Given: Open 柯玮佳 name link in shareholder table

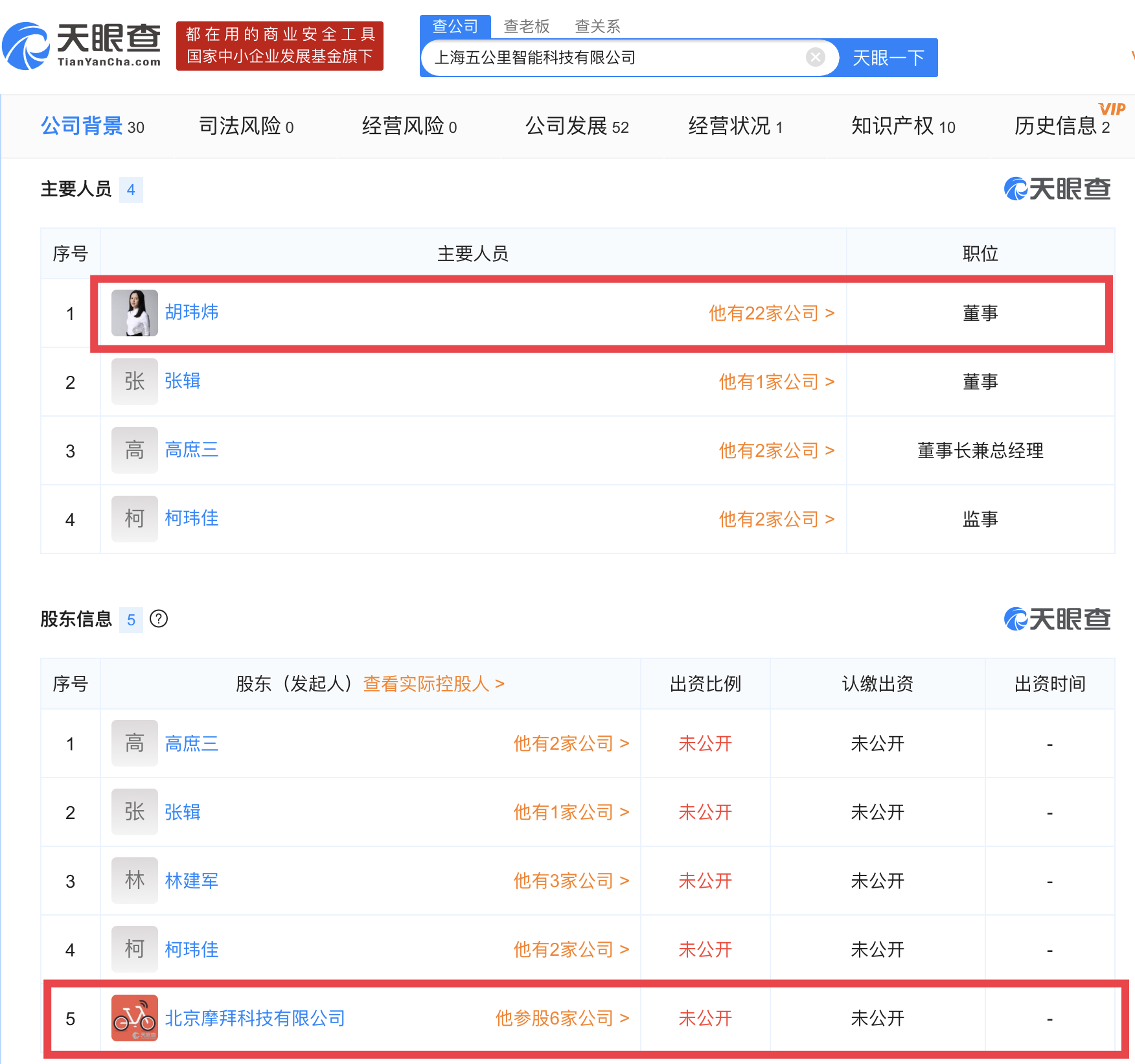Looking at the screenshot, I should 192,950.
